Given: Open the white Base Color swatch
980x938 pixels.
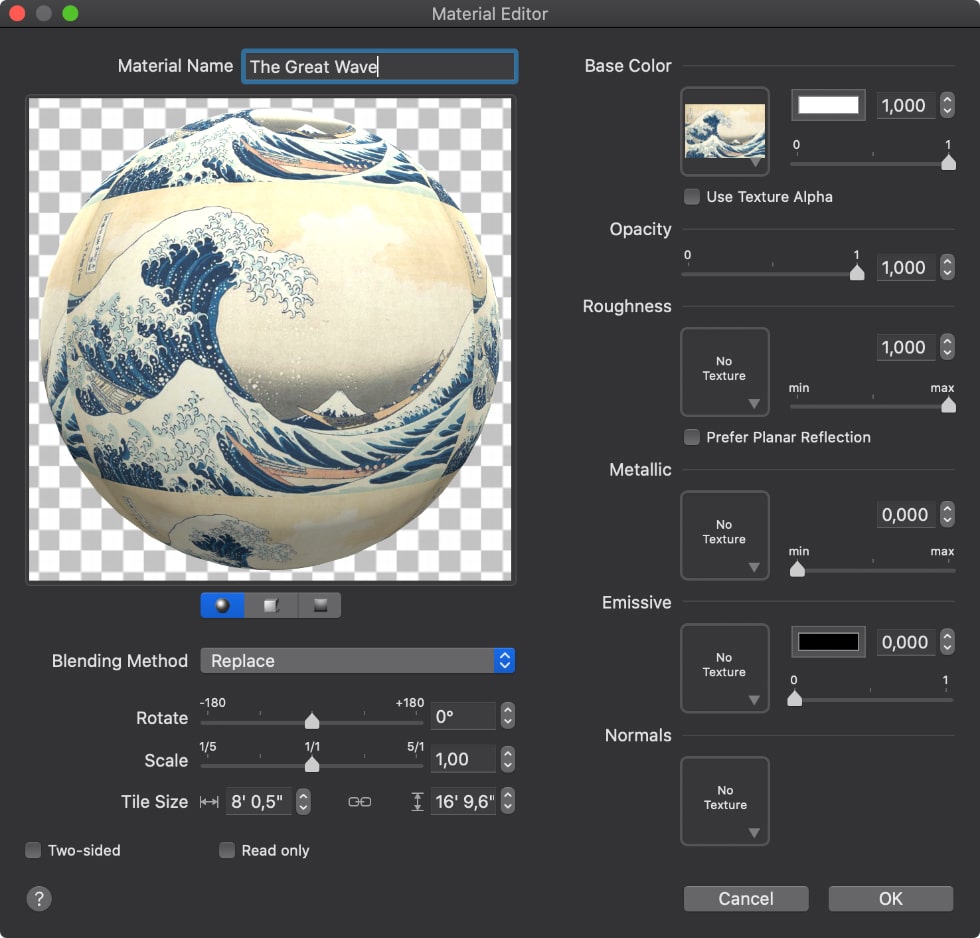Looking at the screenshot, I should tap(828, 105).
